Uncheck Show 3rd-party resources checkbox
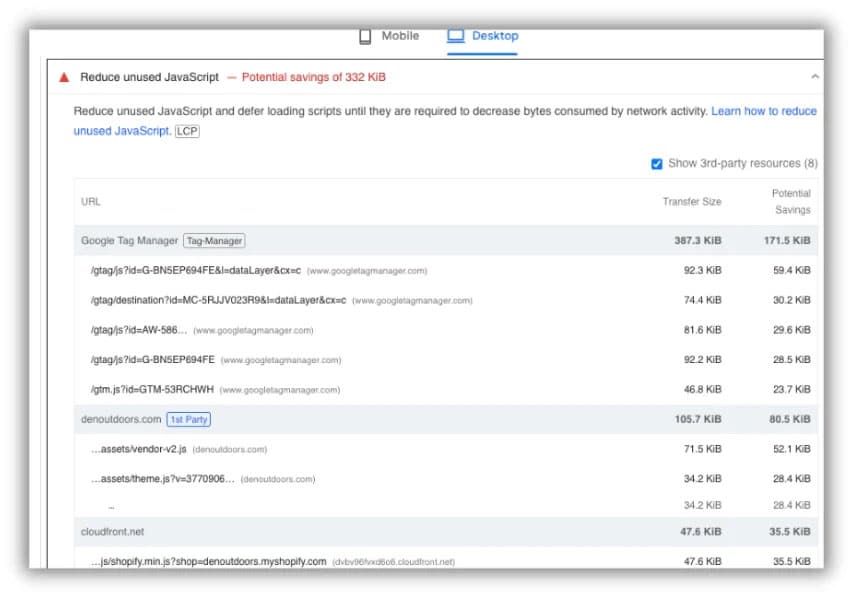Image resolution: width=856 pixels, height=599 pixels. tap(657, 164)
